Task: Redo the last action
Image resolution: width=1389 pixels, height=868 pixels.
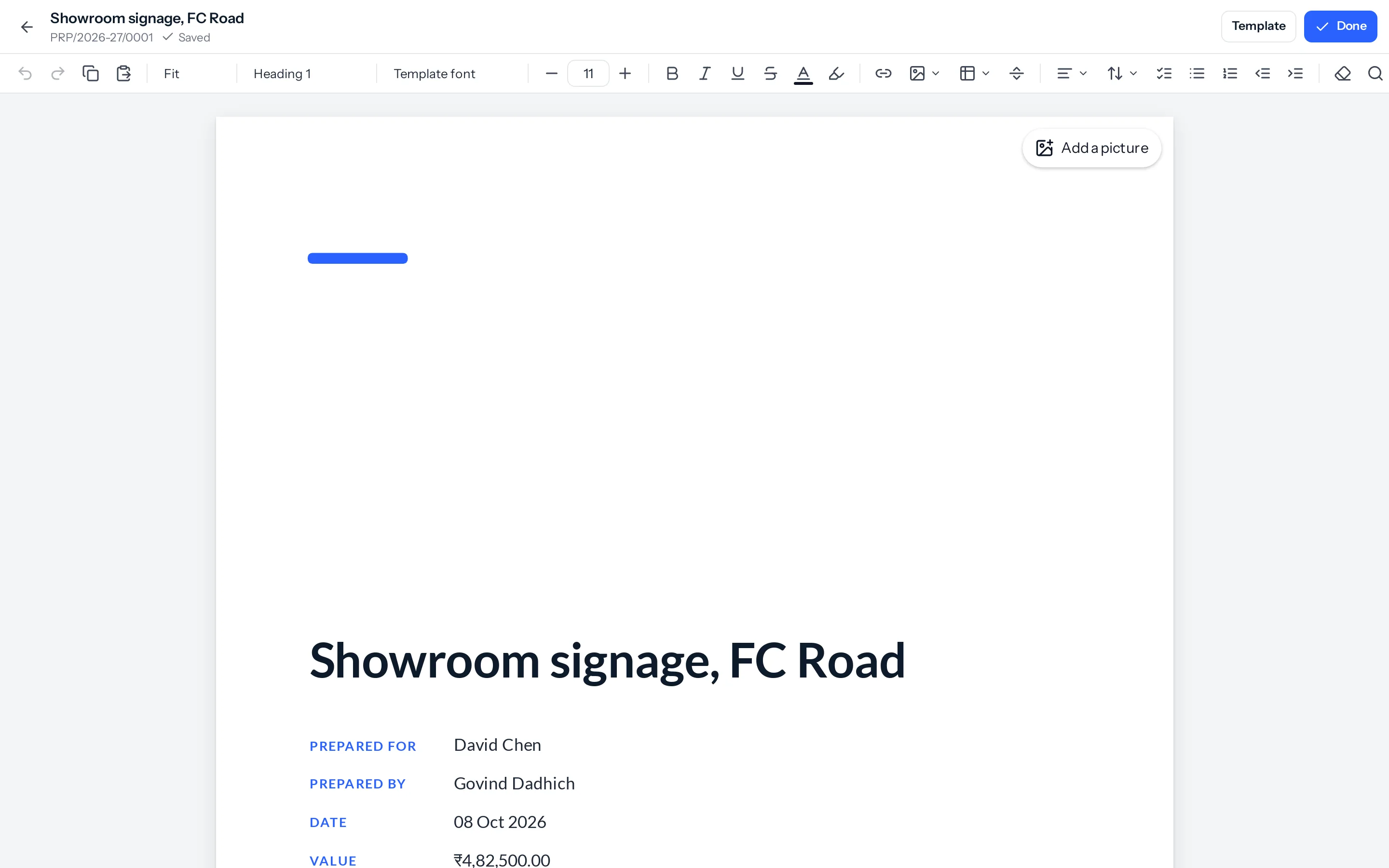Action: pos(57,73)
